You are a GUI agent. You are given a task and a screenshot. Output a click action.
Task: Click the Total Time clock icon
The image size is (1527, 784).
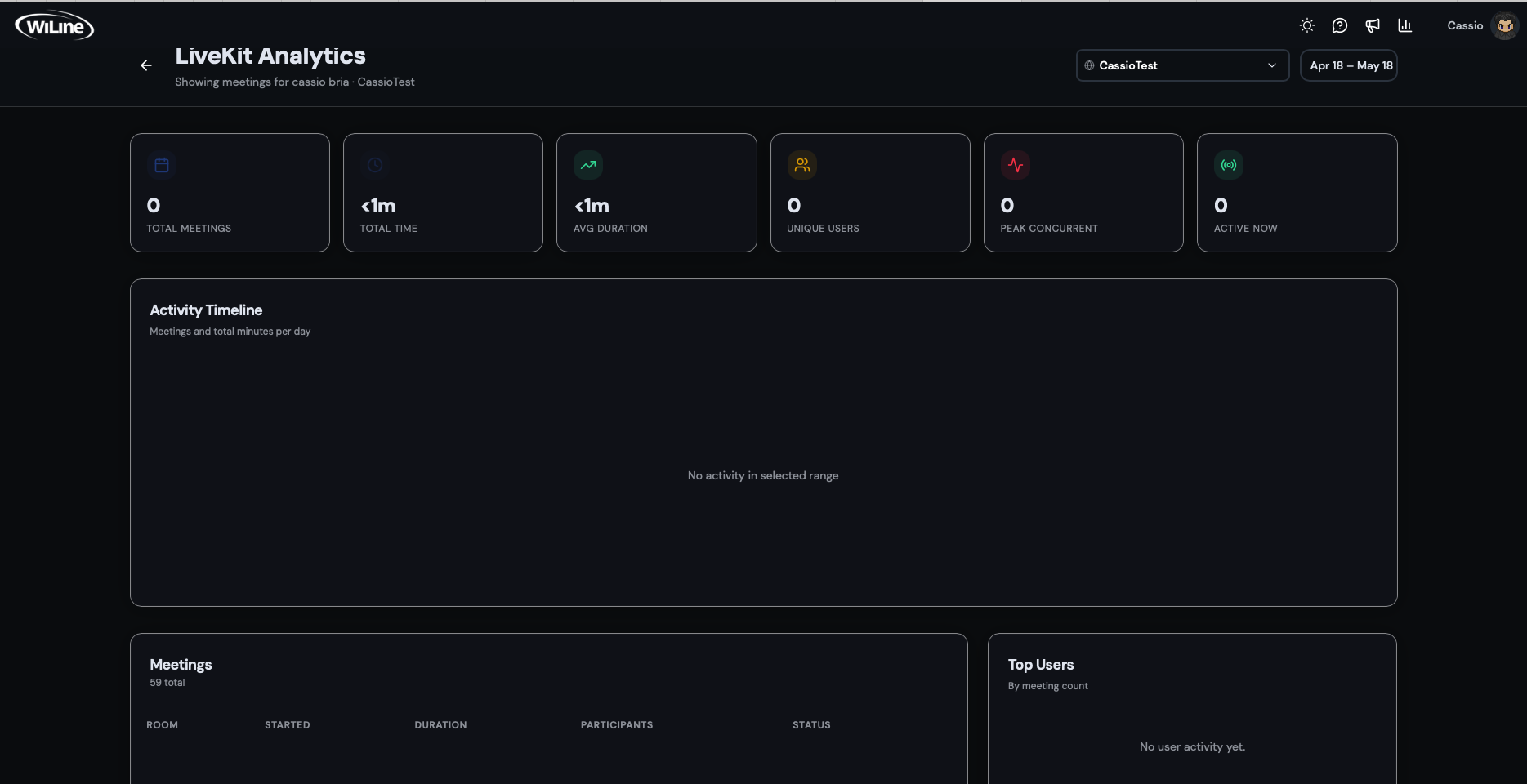pyautogui.click(x=375, y=165)
